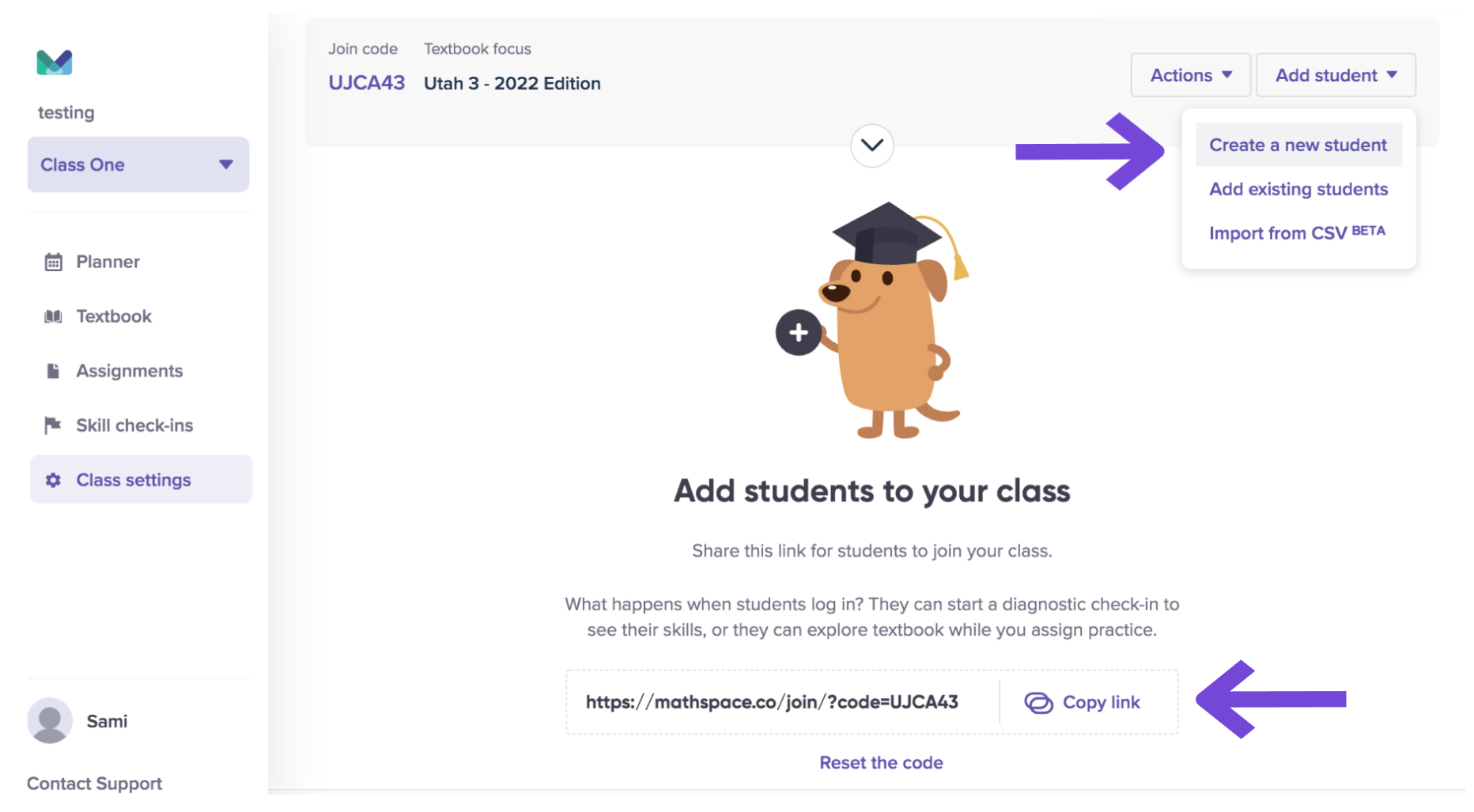Expand the Class One class selector

[138, 164]
